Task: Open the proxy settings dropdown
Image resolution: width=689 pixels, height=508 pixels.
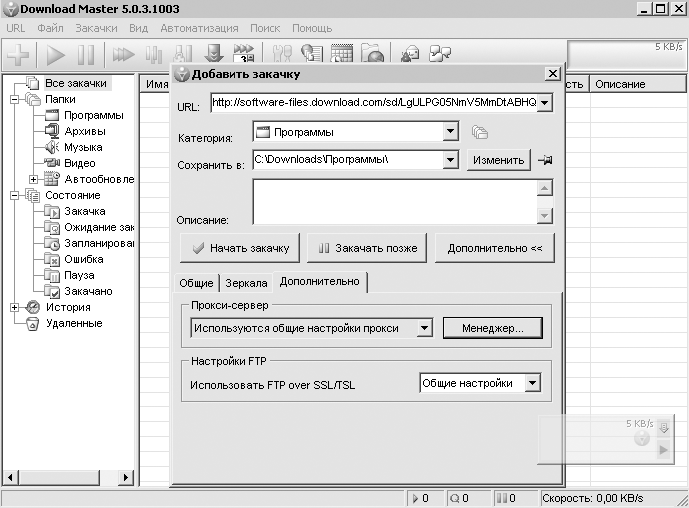Action: (x=424, y=328)
